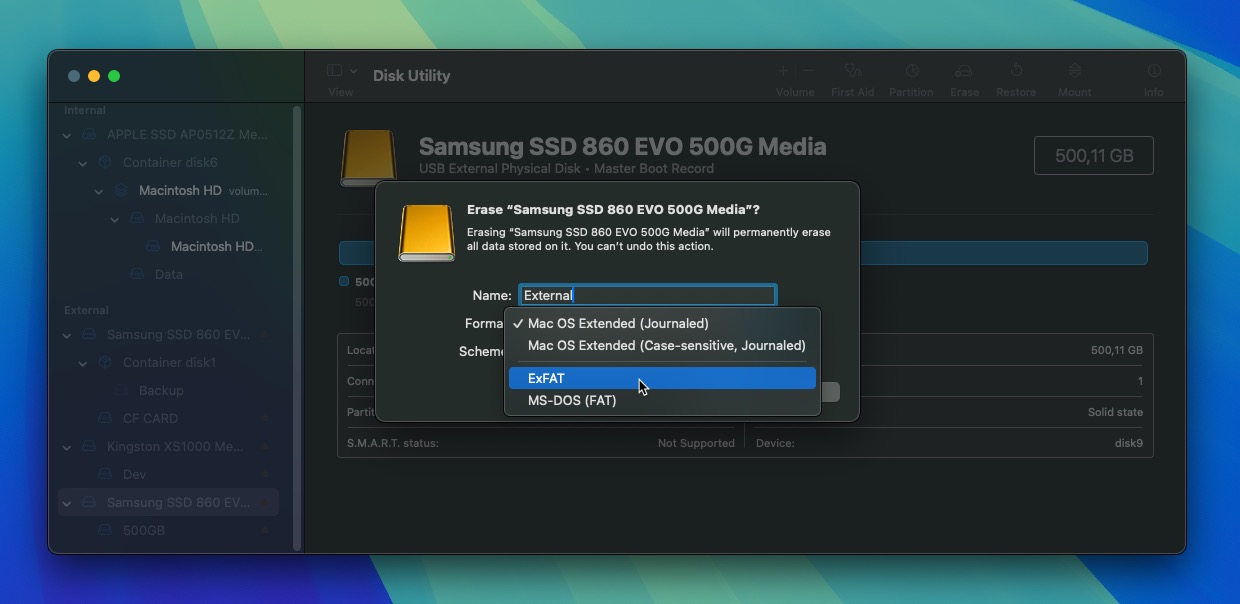
Task: Click the 500,11 GB capacity badge
Action: 1094,156
